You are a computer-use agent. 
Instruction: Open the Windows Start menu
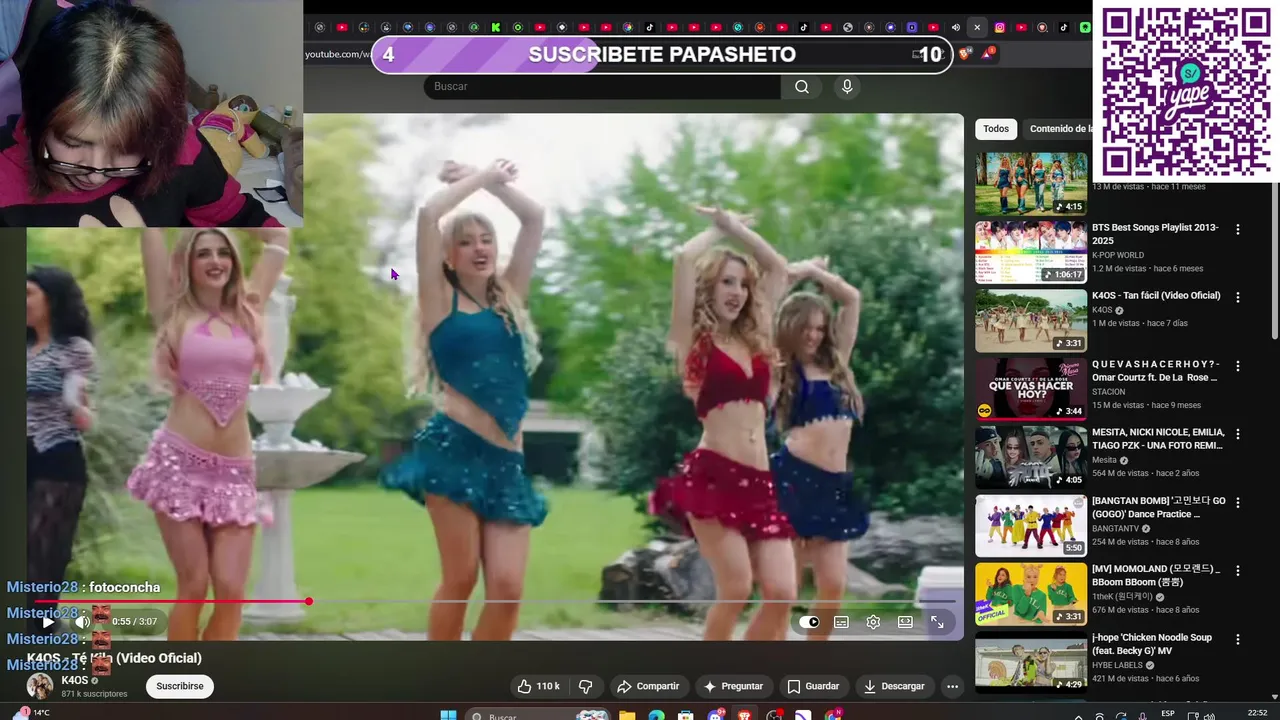pos(448,716)
